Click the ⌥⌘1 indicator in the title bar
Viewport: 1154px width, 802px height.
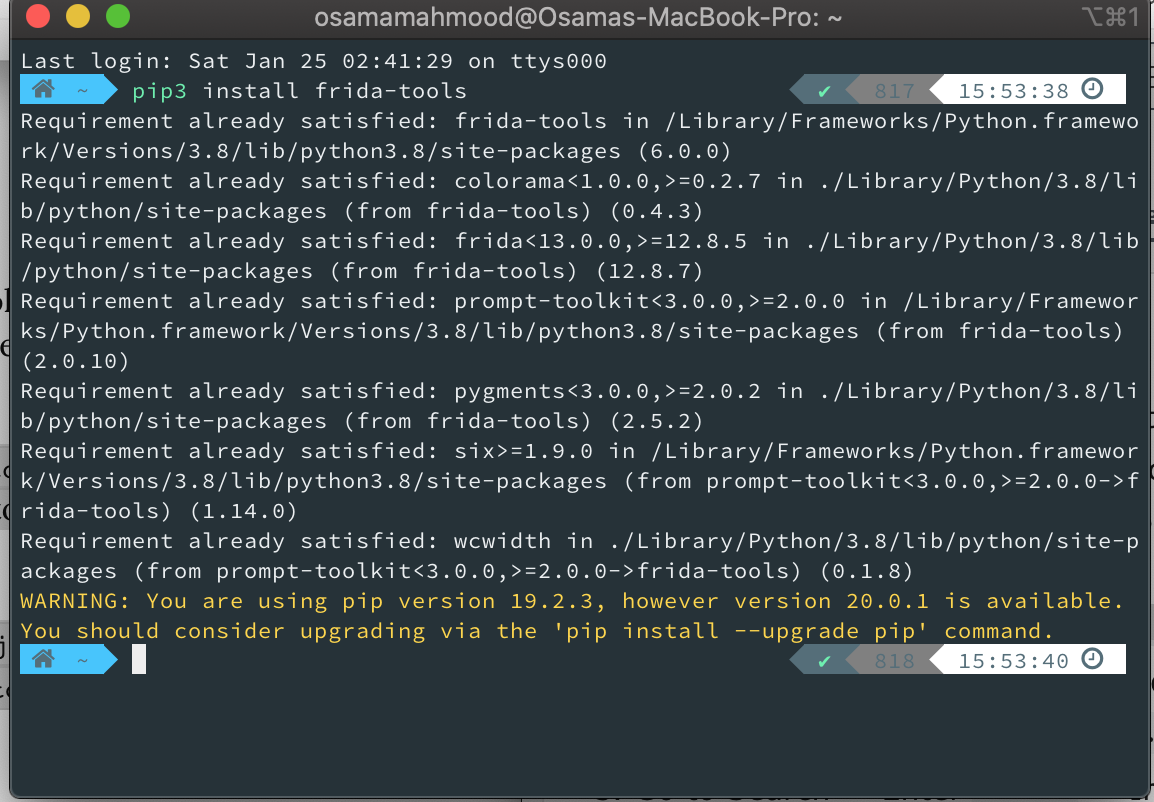pyautogui.click(x=1110, y=16)
